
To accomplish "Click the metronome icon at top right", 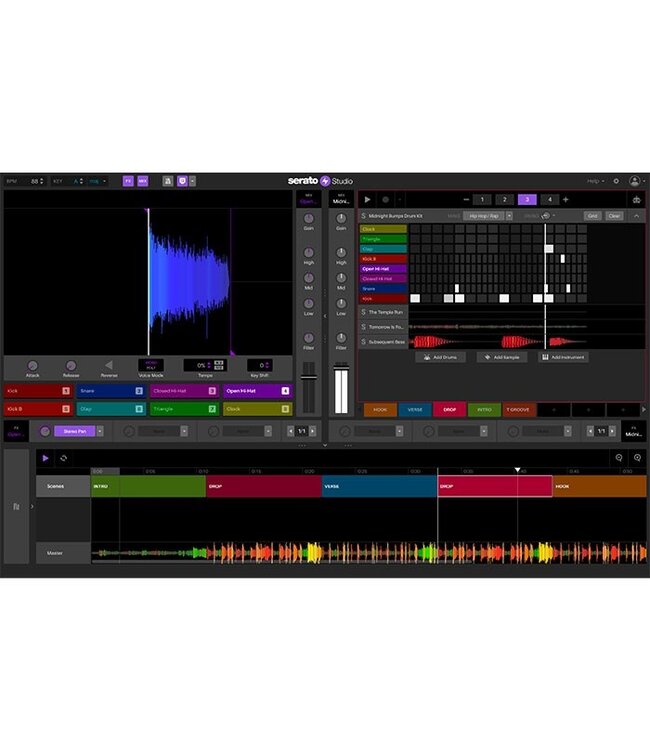I will click(637, 200).
